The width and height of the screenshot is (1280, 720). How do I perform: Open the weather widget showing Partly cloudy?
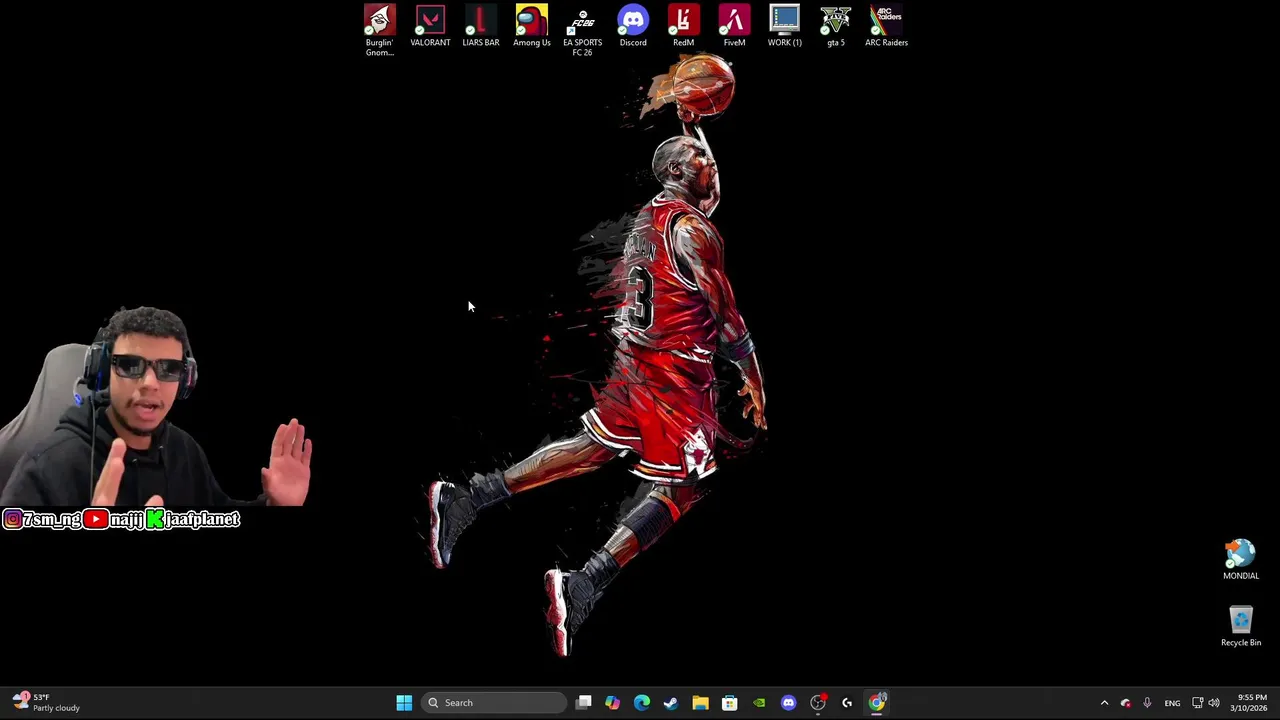point(46,703)
